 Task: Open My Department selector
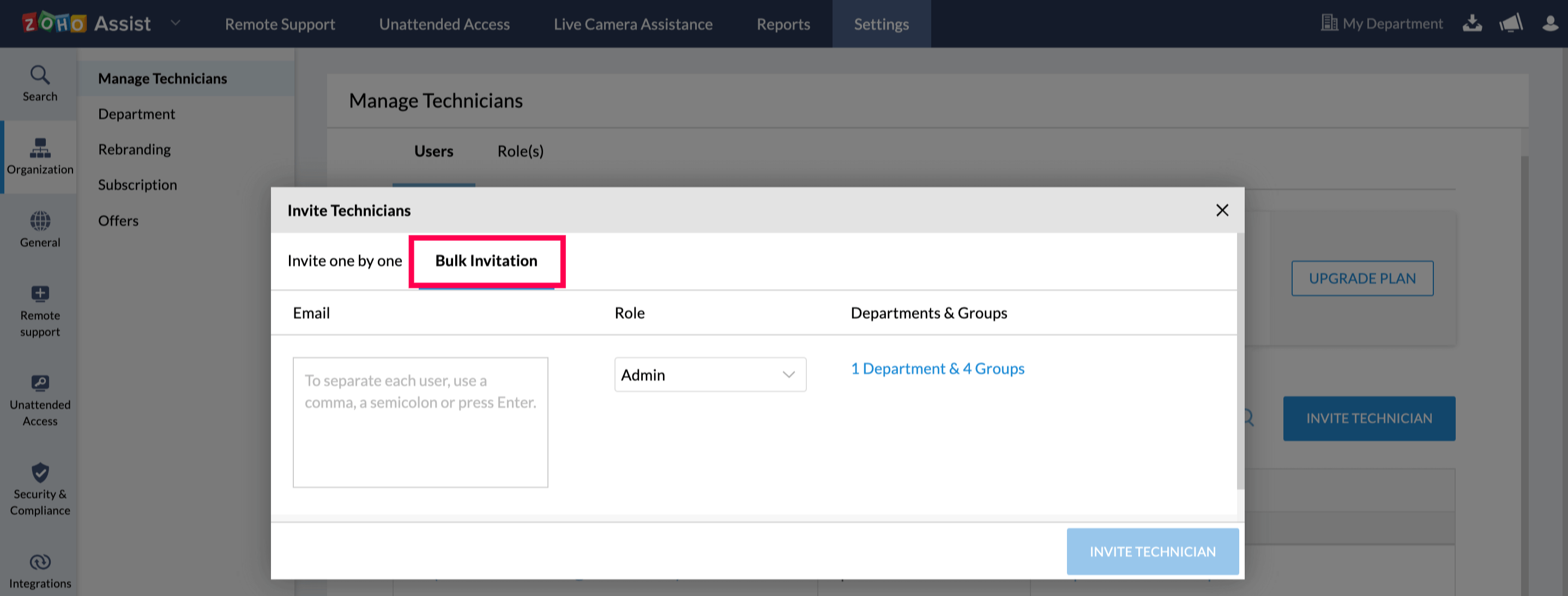(1382, 24)
